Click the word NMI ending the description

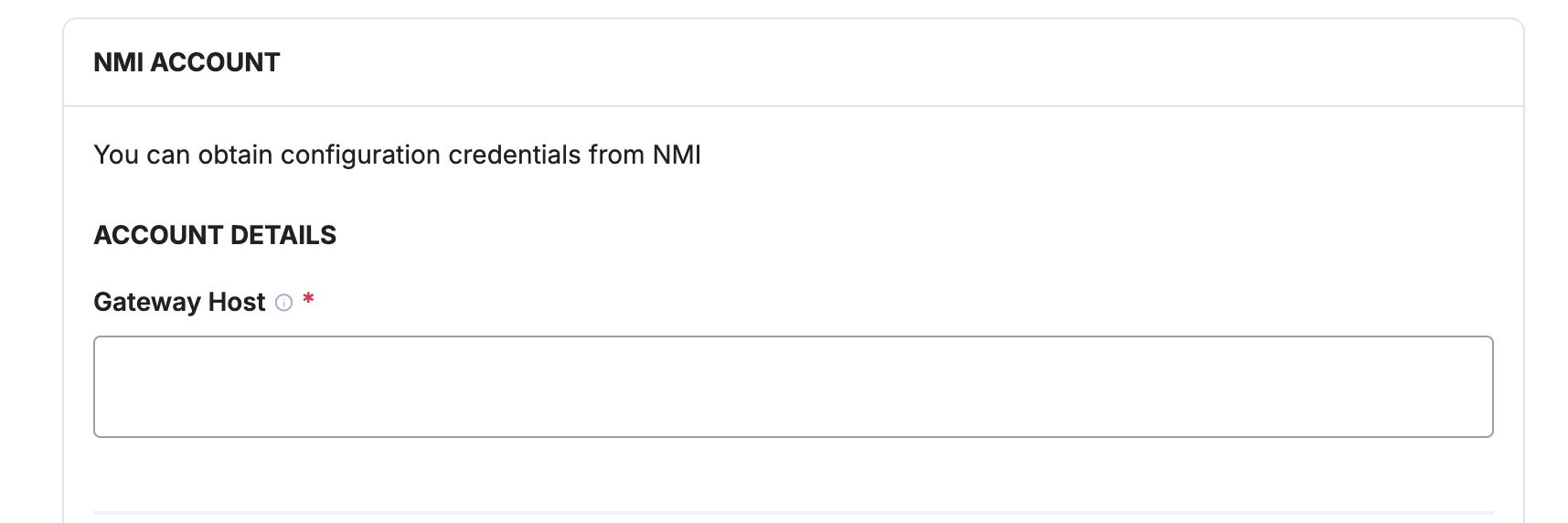(x=677, y=155)
